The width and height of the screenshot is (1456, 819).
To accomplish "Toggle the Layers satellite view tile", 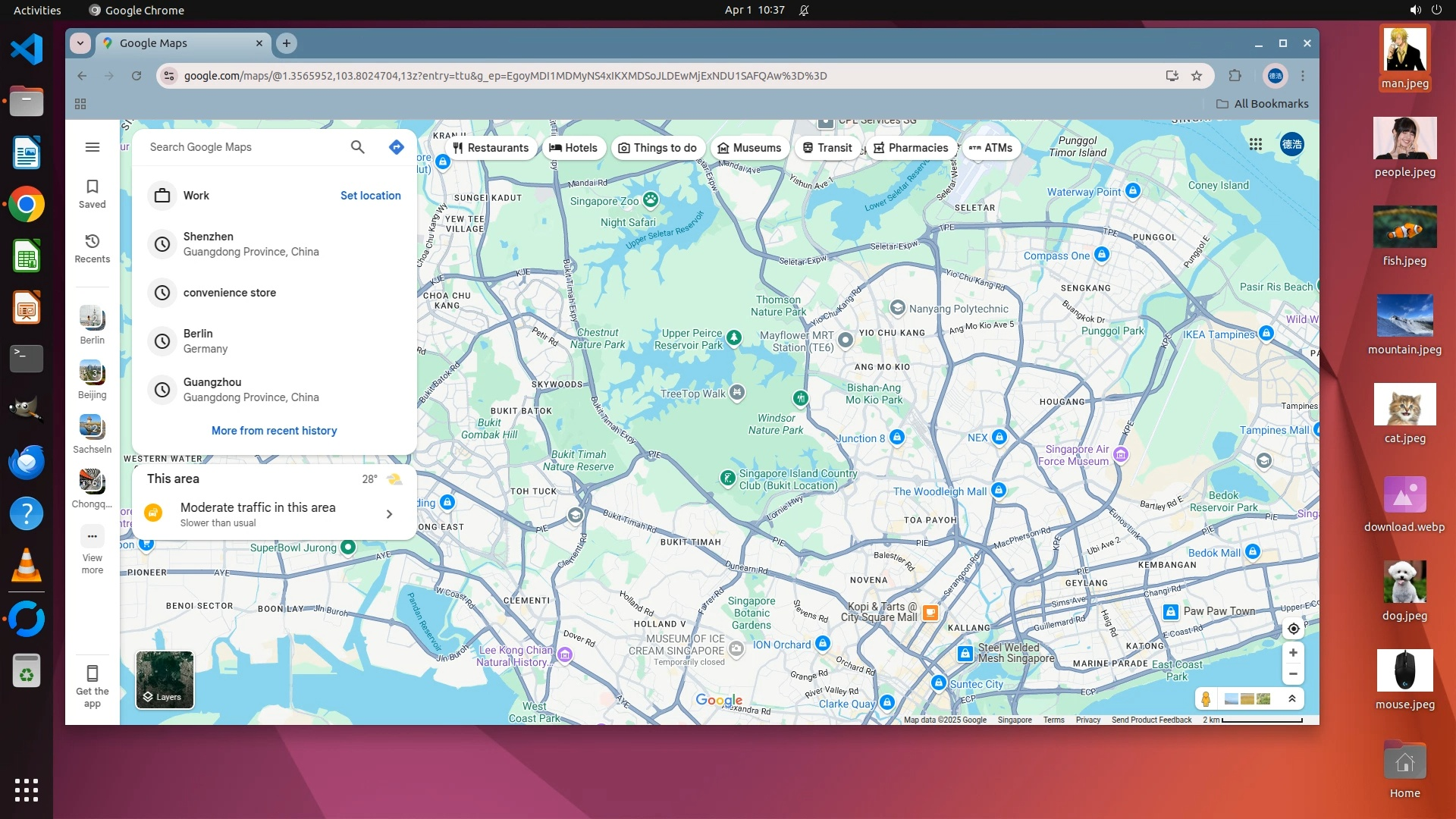I will (165, 679).
